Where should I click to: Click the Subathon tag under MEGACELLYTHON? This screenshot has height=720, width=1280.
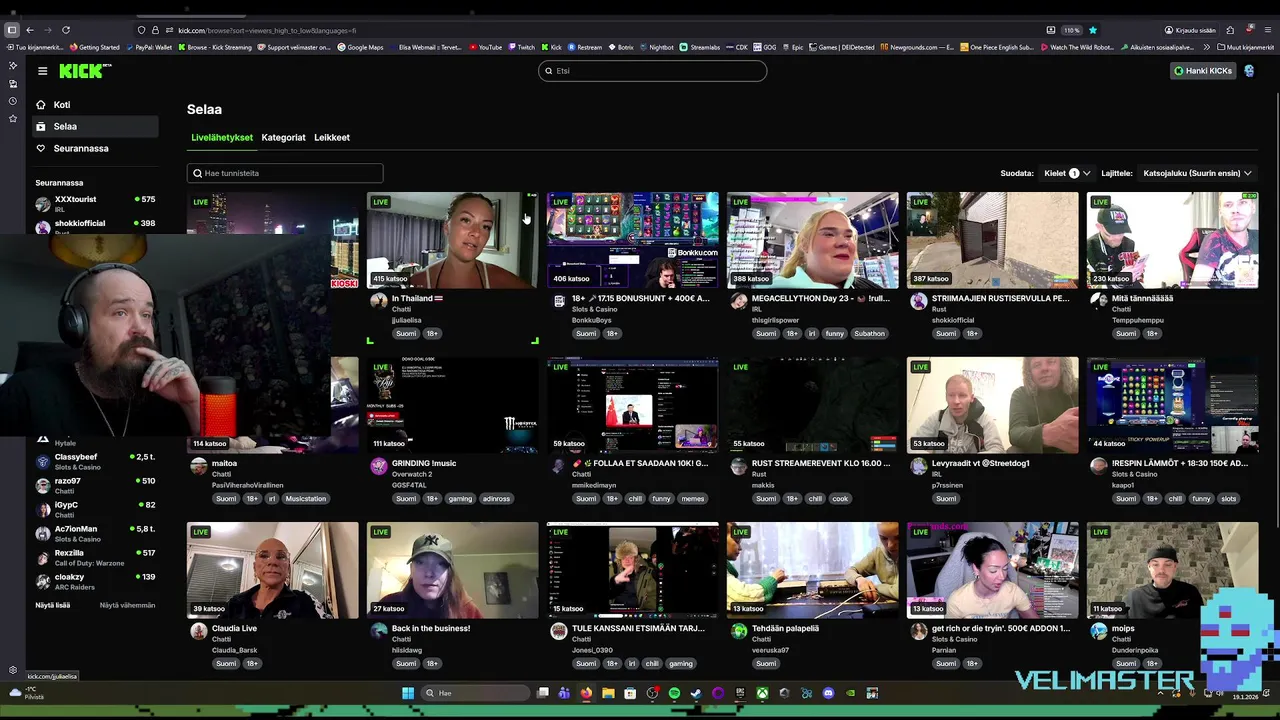869,333
